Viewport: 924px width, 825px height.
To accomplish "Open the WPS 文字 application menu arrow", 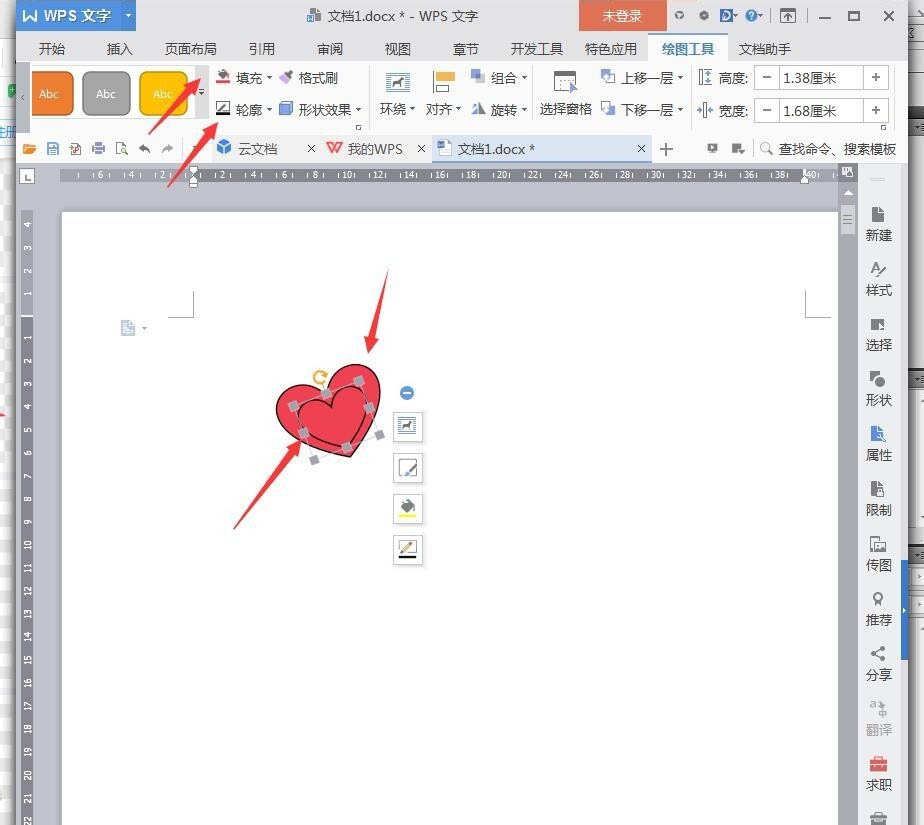I will tap(128, 15).
